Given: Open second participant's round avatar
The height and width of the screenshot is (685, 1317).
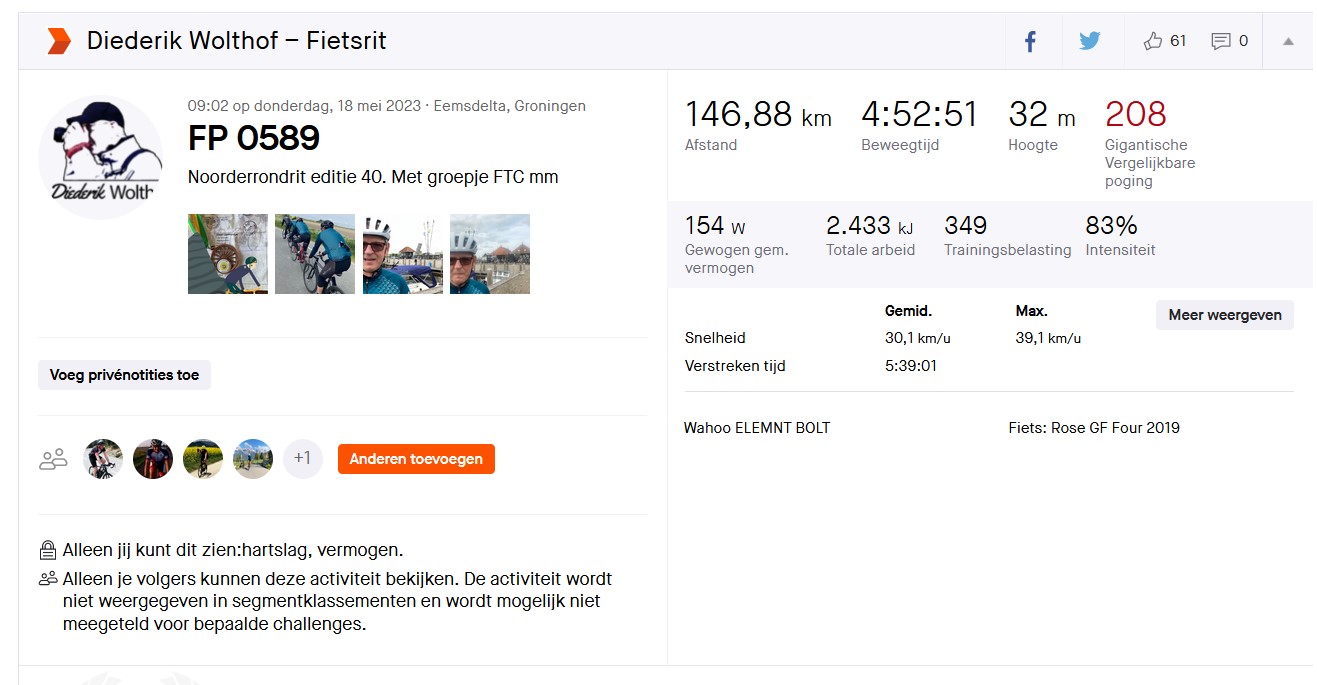Looking at the screenshot, I should 153,459.
